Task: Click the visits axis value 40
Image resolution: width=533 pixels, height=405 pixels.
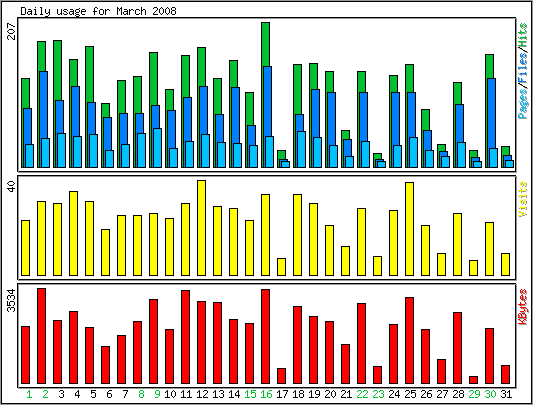Action: pos(12,186)
